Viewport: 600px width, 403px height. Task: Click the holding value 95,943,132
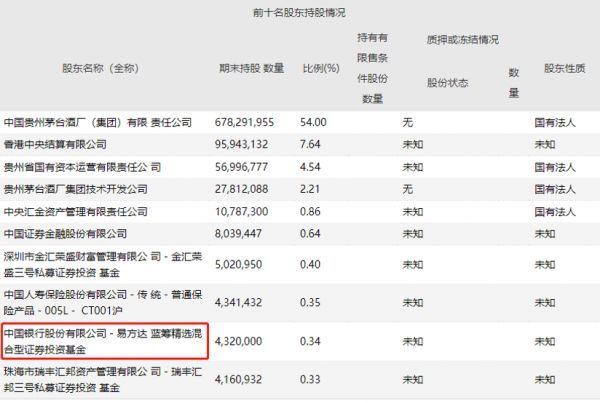(241, 145)
